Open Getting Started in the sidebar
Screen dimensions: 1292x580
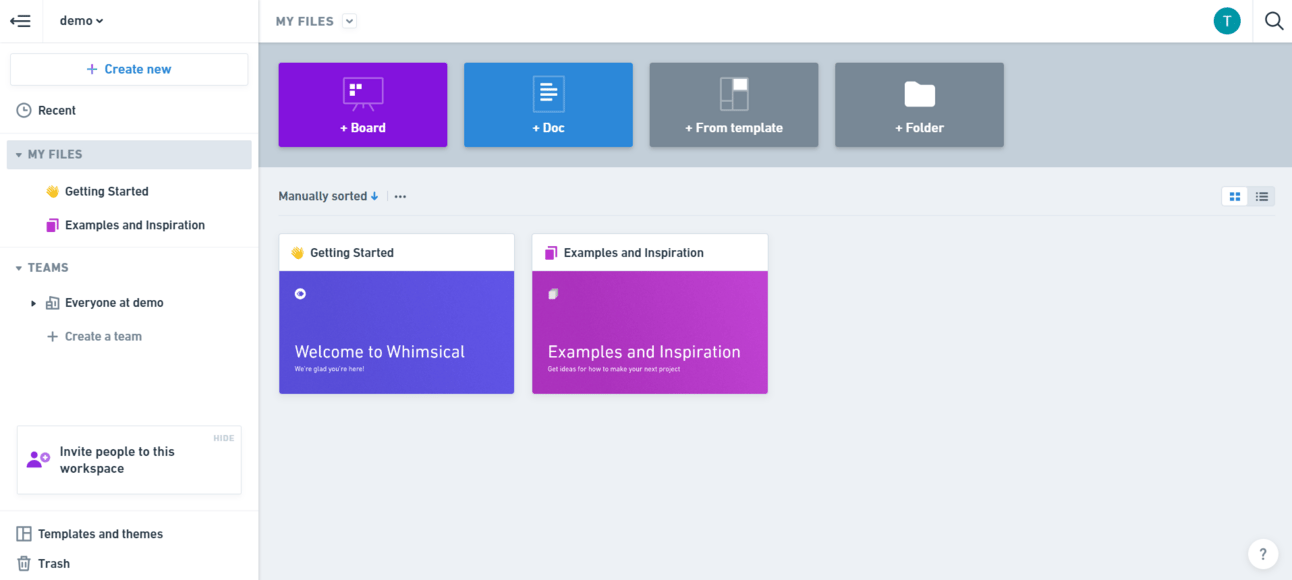pos(106,191)
